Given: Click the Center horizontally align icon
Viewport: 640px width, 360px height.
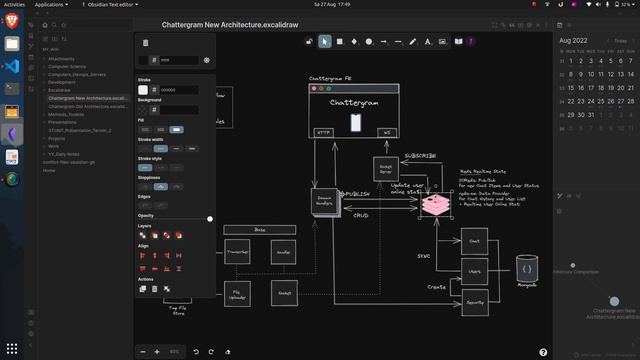Looking at the screenshot, I should [155, 256].
